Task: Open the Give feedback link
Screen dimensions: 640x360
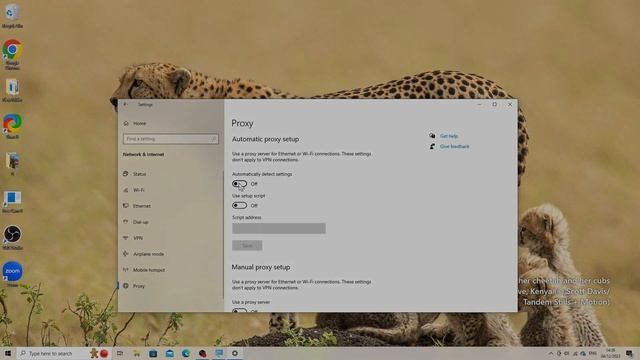Action: (455, 147)
